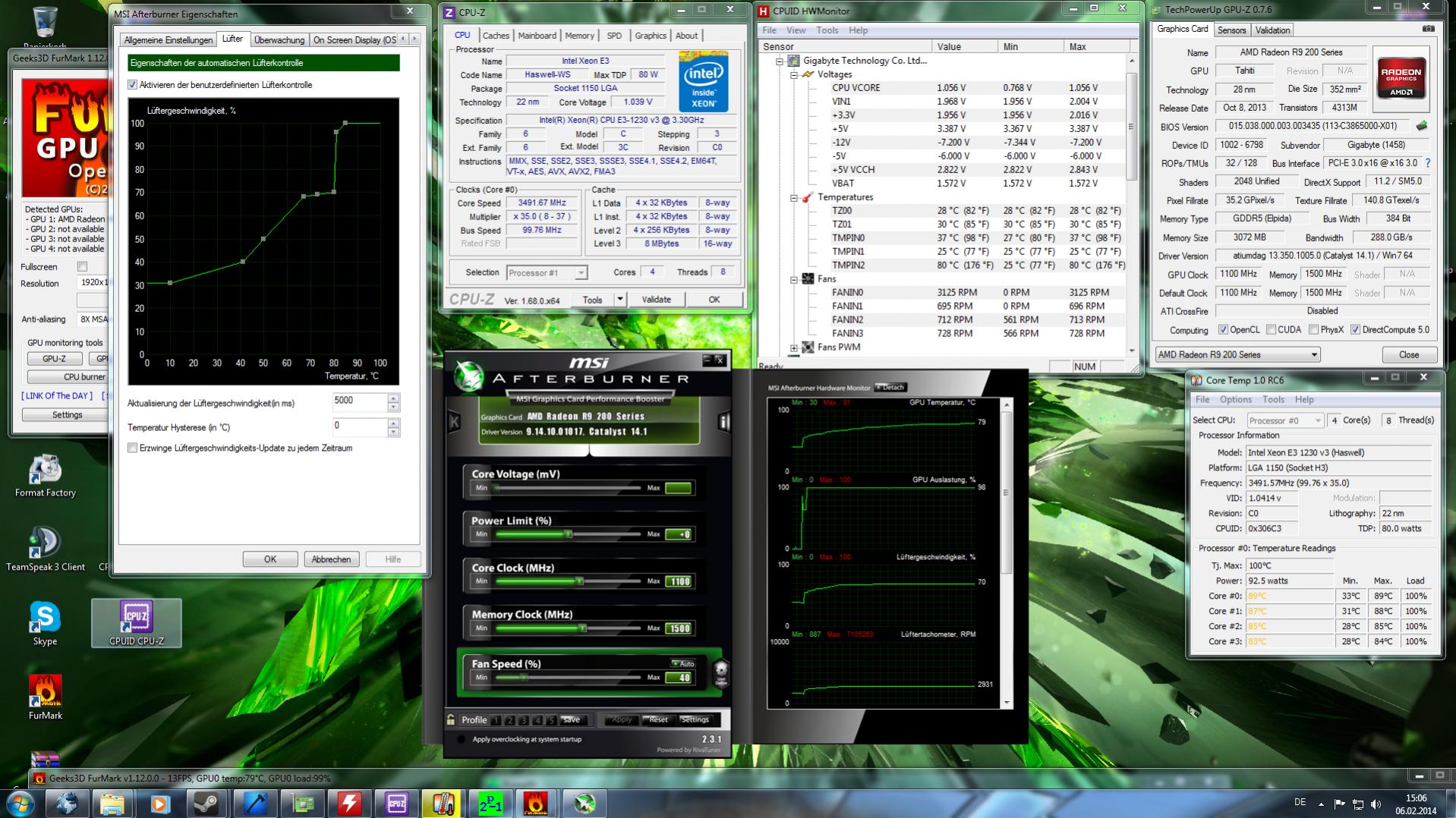Image resolution: width=1456 pixels, height=818 pixels.
Task: Collapse the Voltages tree node in HWMonitor
Action: (794, 74)
